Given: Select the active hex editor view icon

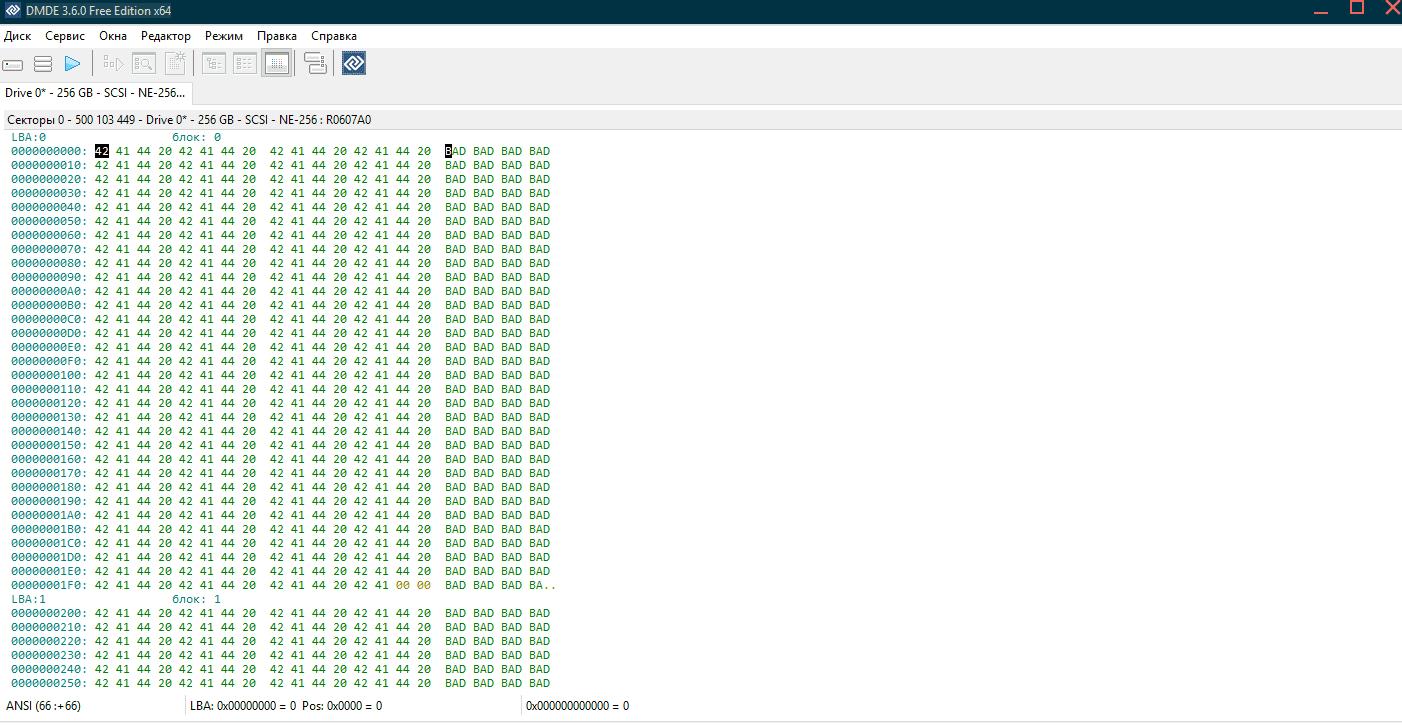Looking at the screenshot, I should 277,64.
